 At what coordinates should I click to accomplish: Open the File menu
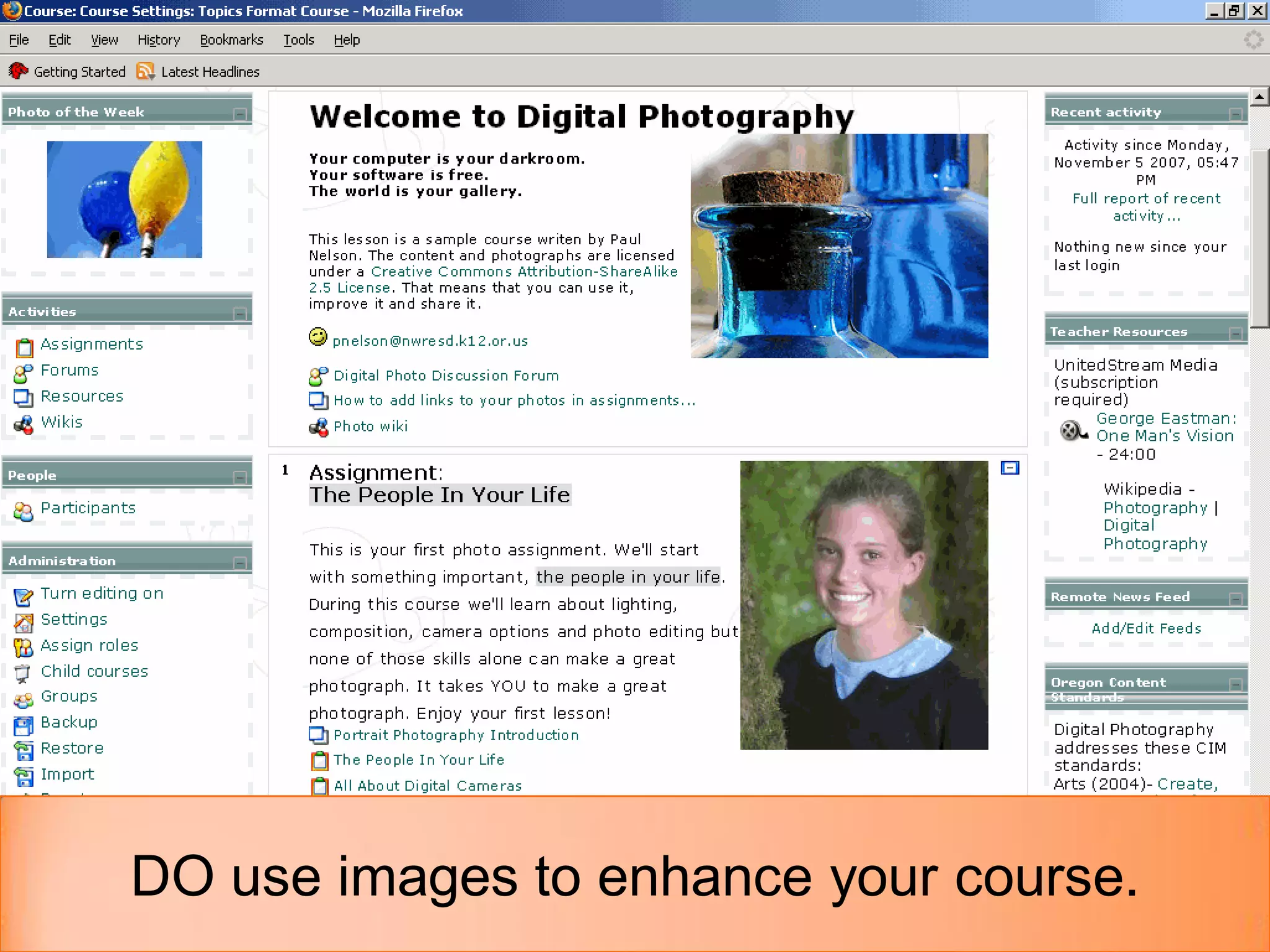tap(19, 40)
